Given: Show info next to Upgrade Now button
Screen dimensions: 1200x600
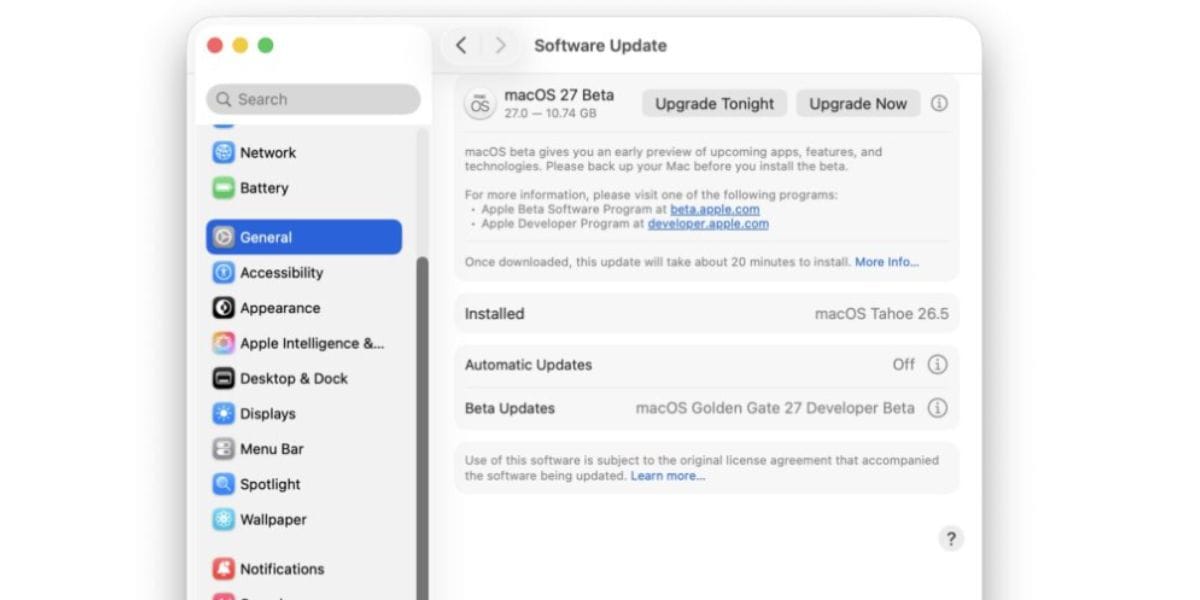Looking at the screenshot, I should point(939,103).
